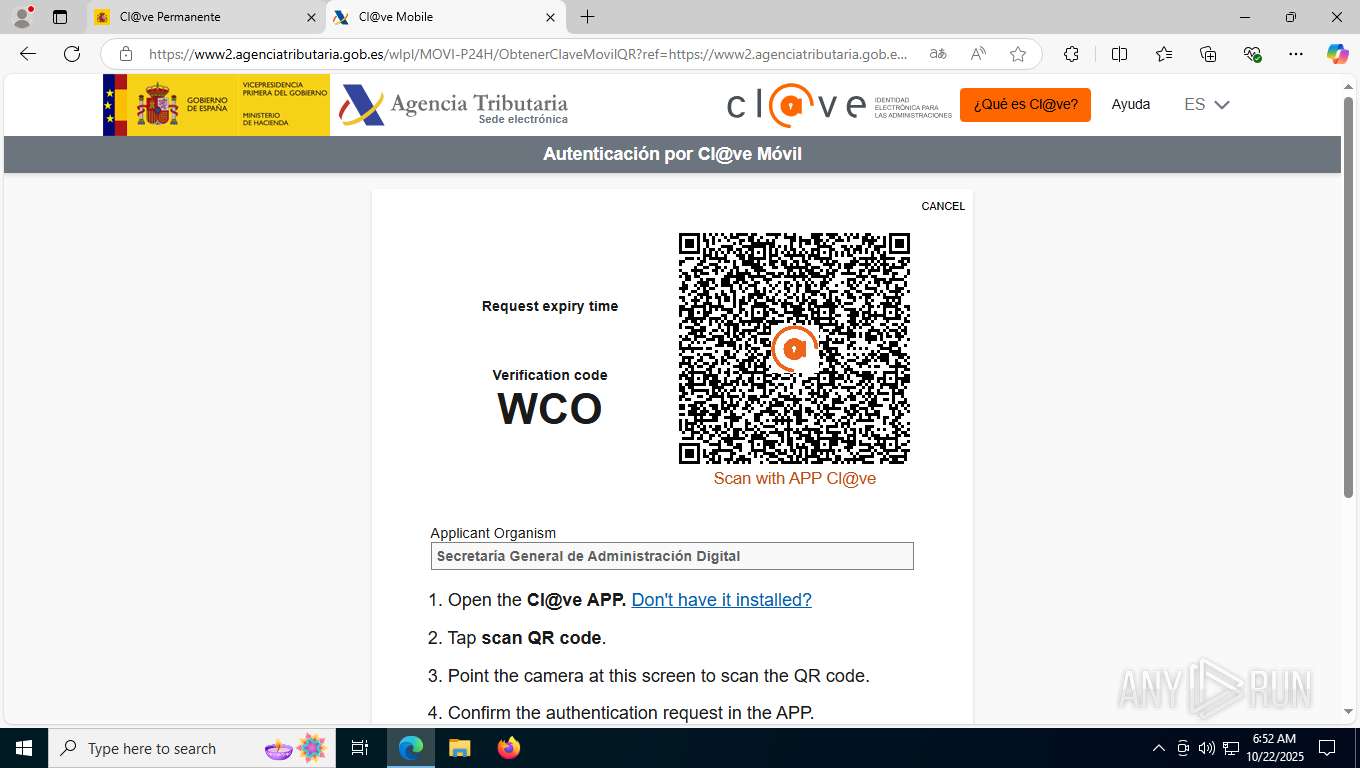The width and height of the screenshot is (1360, 768).
Task: Click scrollbar down arrow
Action: tap(1348, 711)
